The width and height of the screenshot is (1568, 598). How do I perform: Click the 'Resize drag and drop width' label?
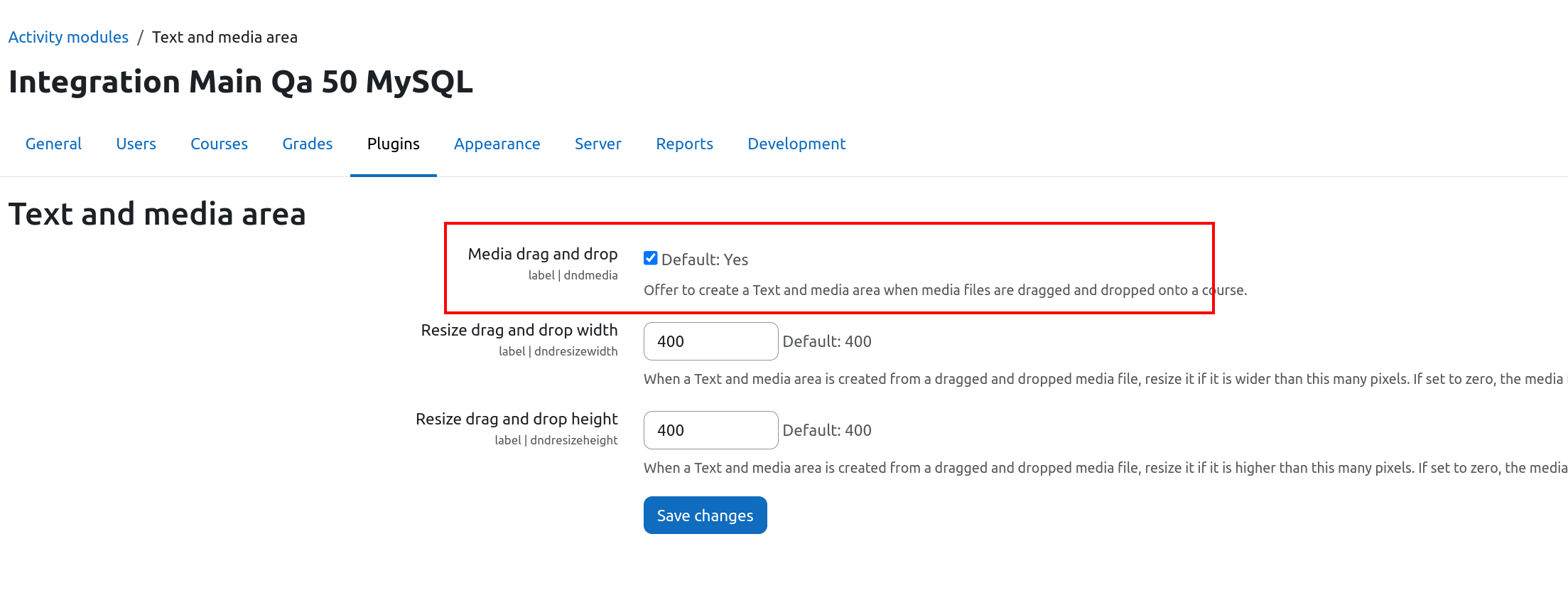(x=519, y=330)
